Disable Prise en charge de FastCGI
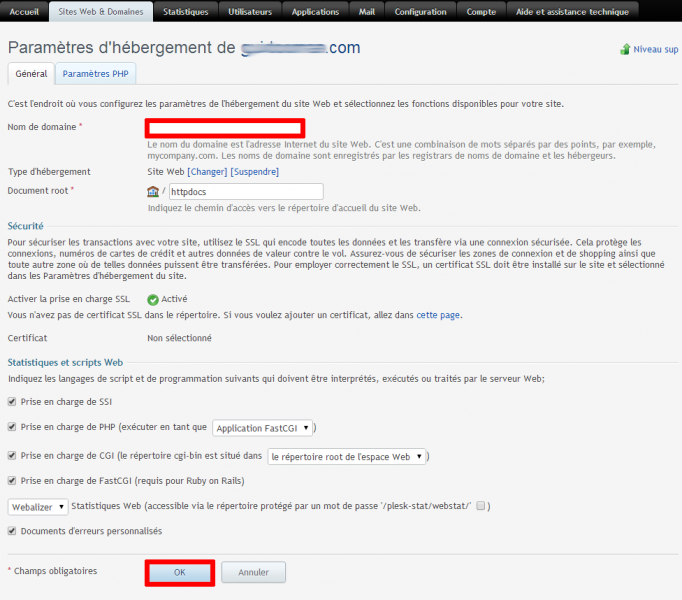682x600 pixels. coord(12,481)
